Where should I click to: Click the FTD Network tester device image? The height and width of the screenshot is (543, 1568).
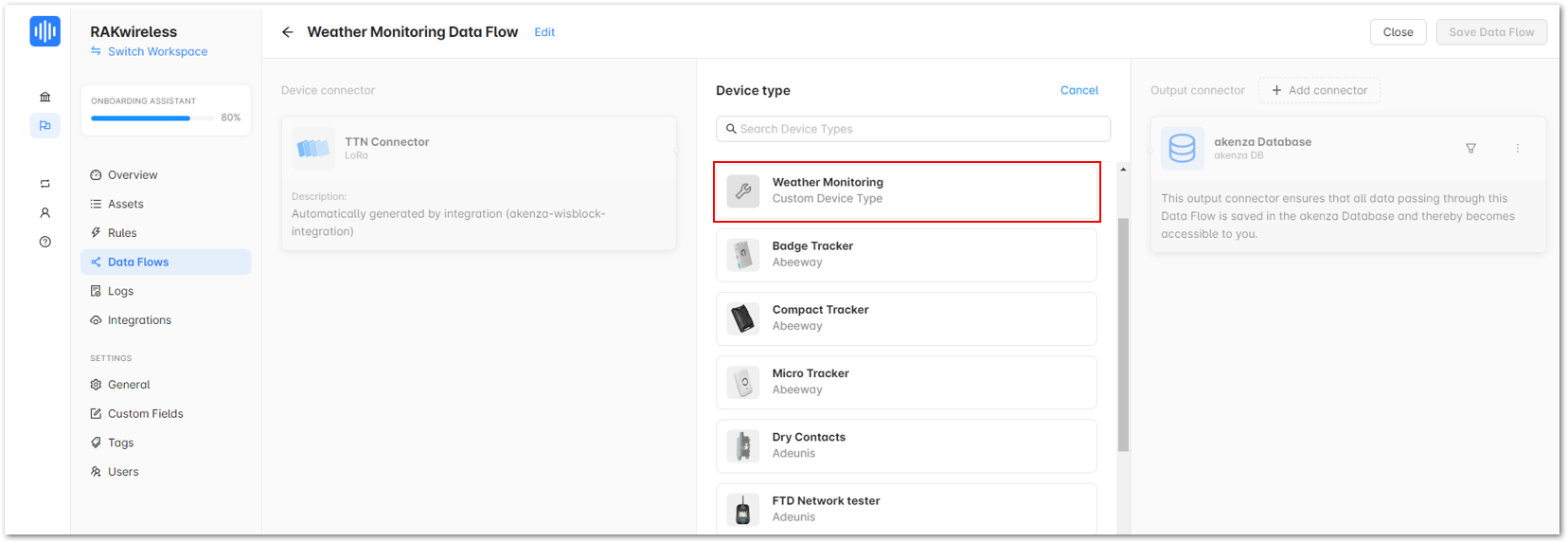pos(743,509)
